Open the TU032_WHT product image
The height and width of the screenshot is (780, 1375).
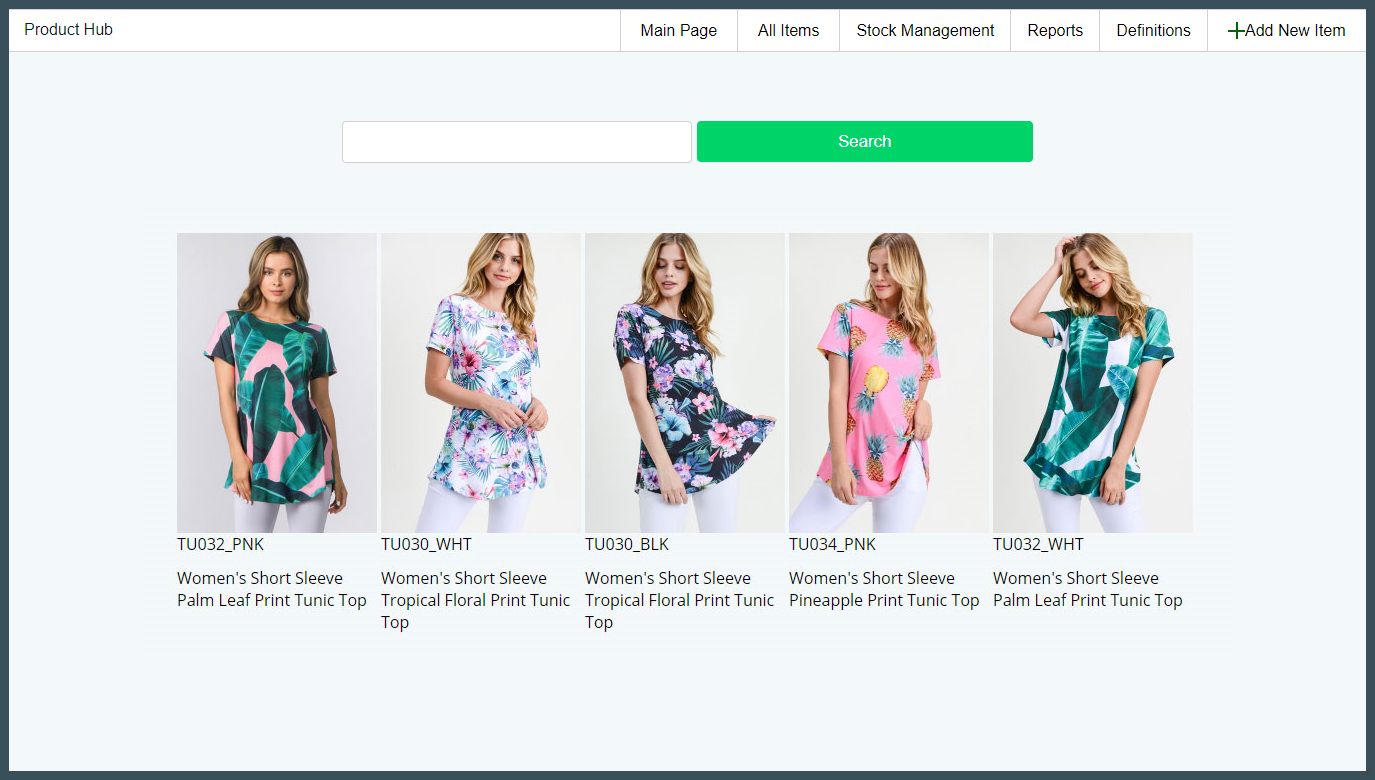(1093, 383)
